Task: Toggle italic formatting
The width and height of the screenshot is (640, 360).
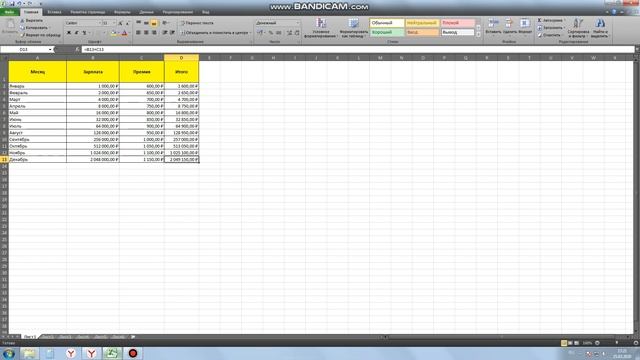Action: click(77, 33)
